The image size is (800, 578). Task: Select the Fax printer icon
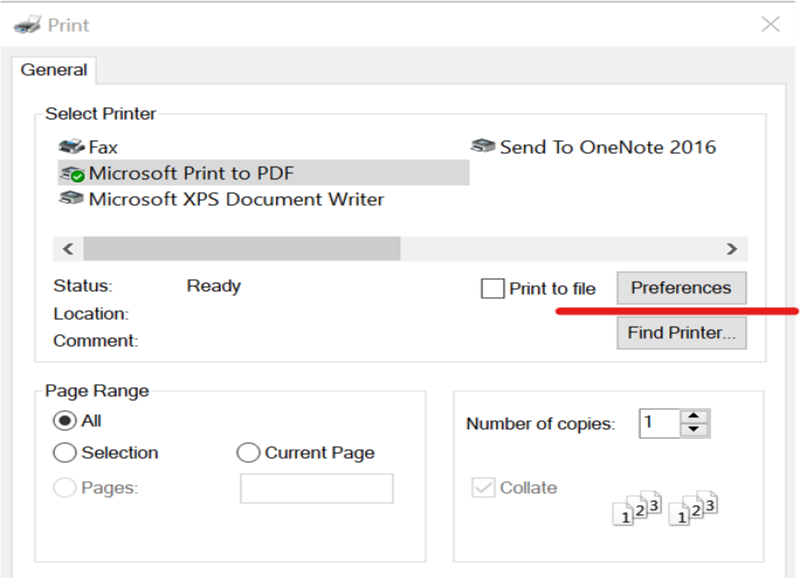(71, 147)
